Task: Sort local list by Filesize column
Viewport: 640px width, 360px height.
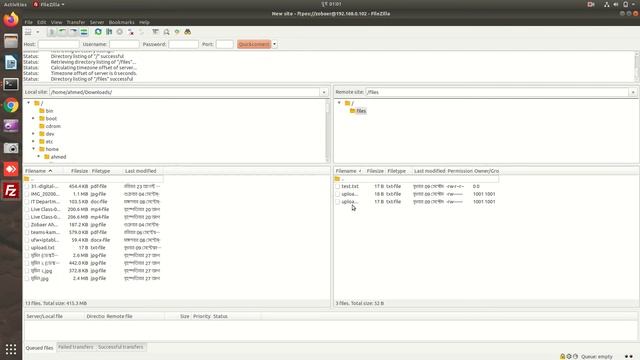Action: [79, 171]
